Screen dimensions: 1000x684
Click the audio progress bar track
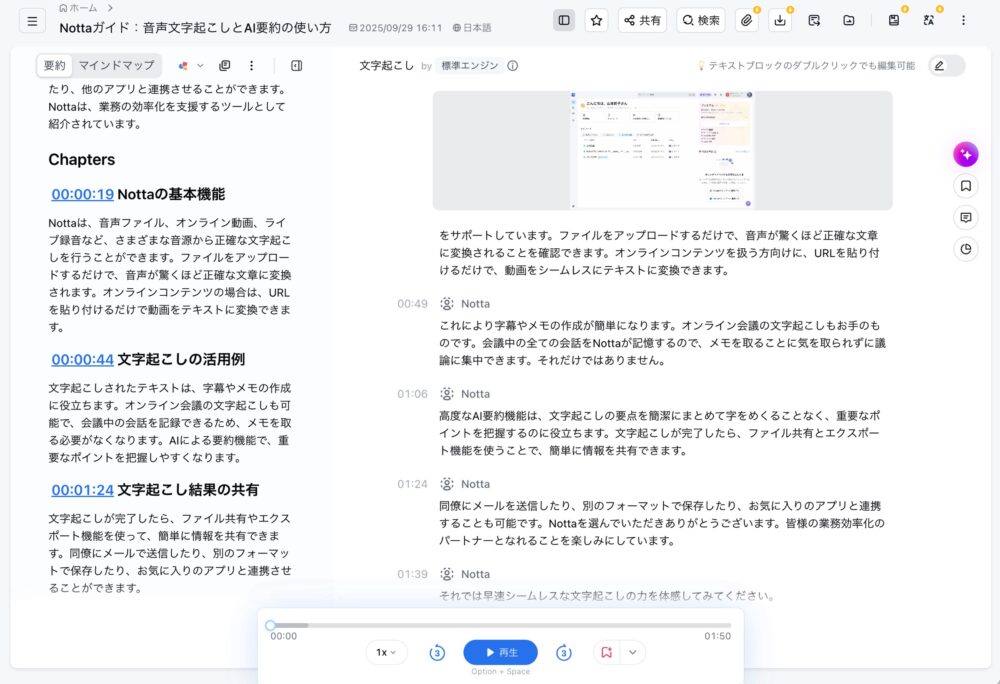coord(500,625)
